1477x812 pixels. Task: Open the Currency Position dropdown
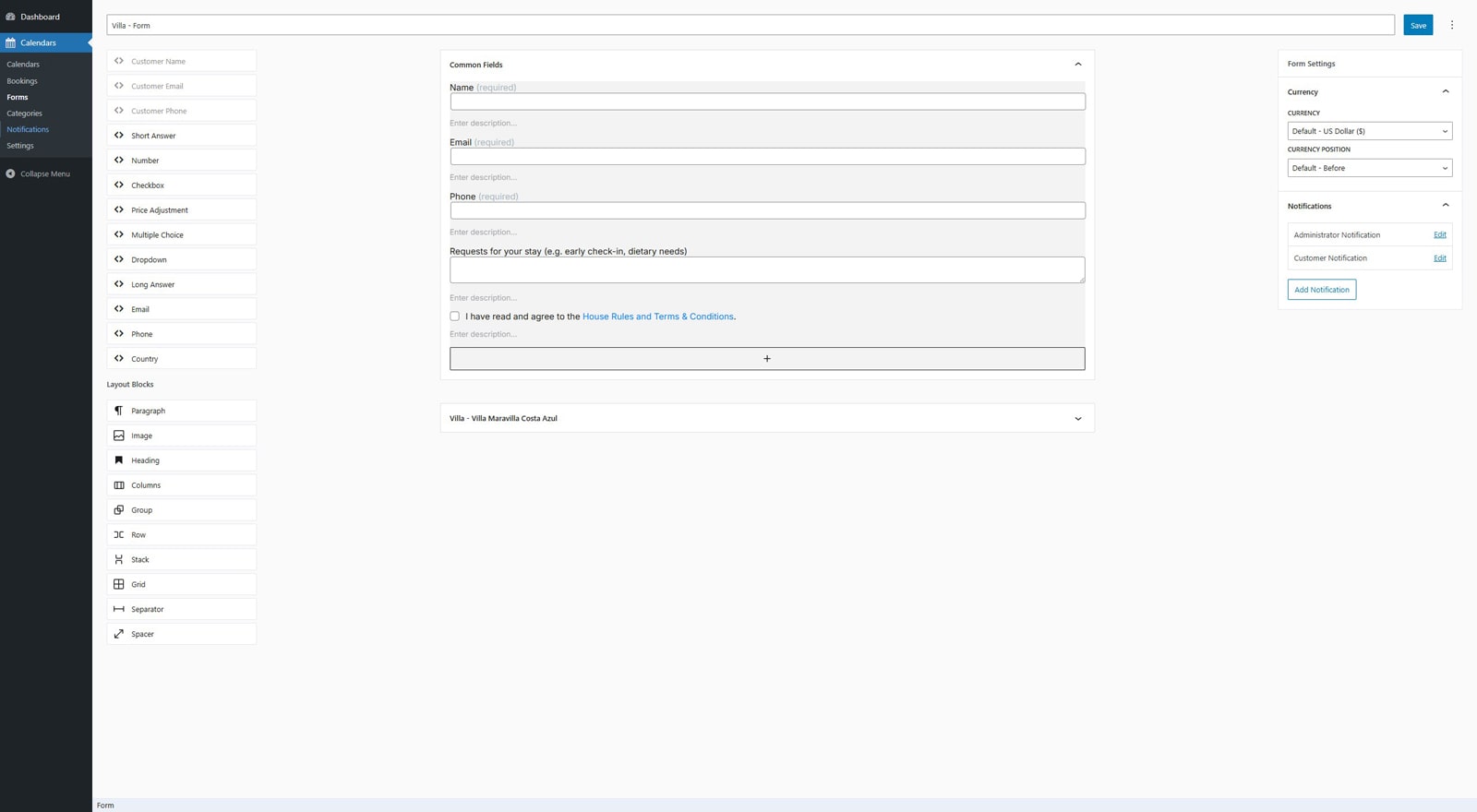1369,168
